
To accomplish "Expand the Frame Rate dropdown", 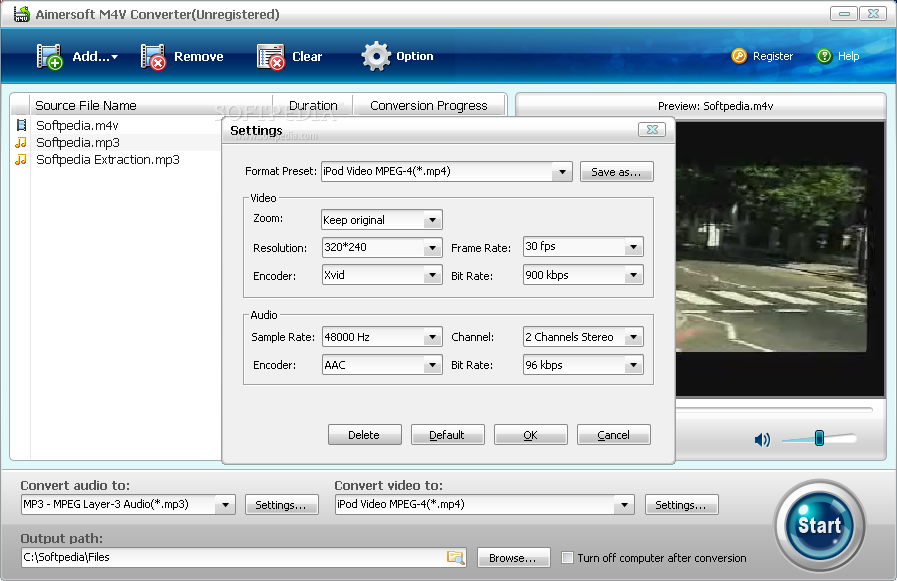I will point(633,247).
